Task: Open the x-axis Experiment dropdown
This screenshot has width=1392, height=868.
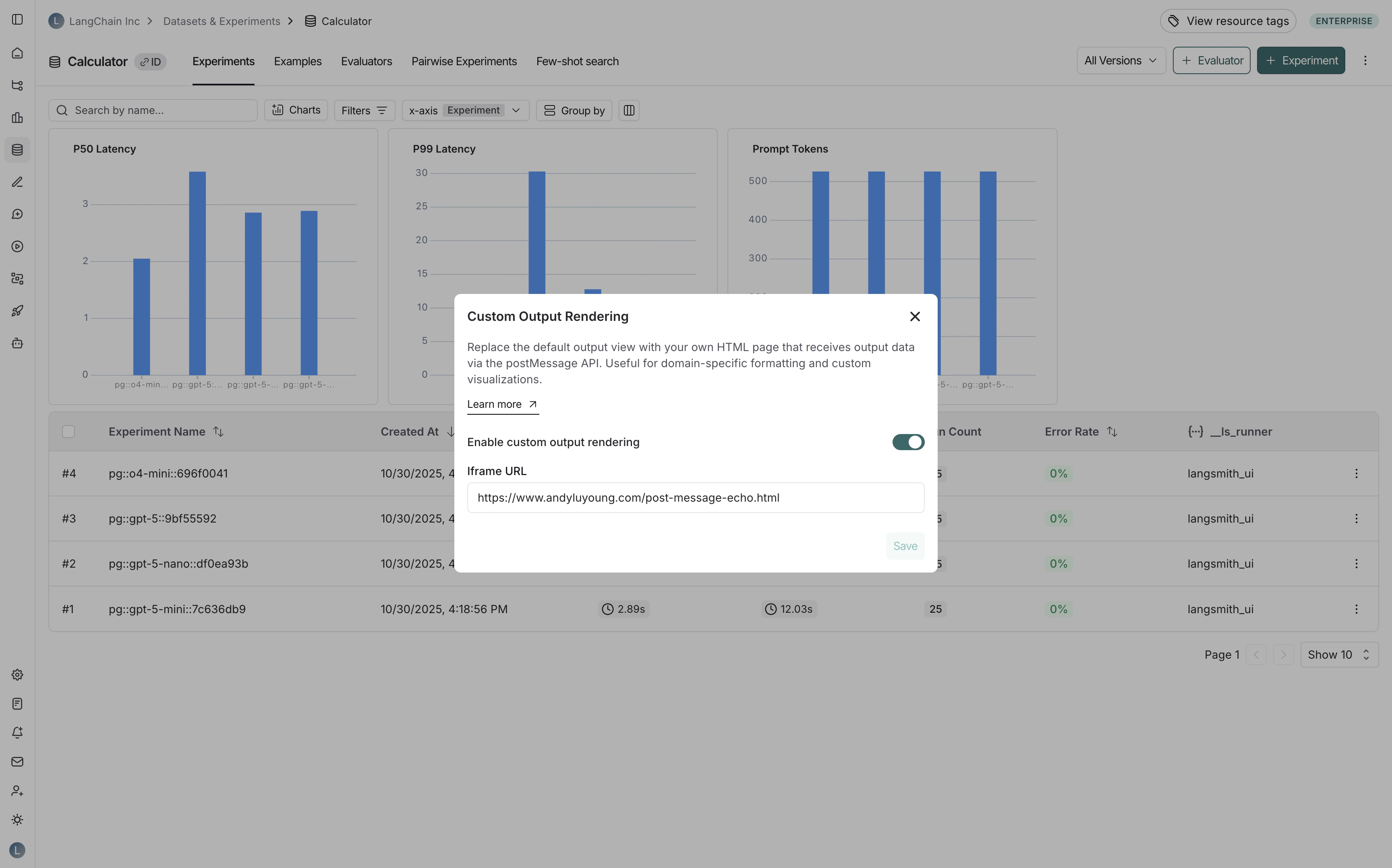Action: pos(466,110)
